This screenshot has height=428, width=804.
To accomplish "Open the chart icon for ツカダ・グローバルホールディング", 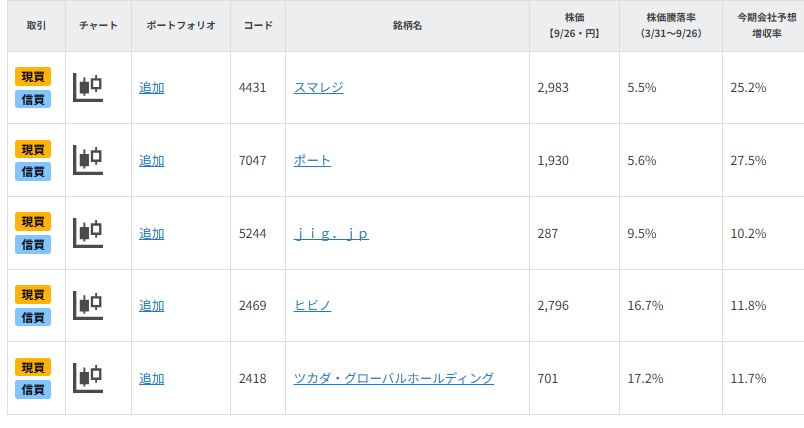I will tap(89, 378).
